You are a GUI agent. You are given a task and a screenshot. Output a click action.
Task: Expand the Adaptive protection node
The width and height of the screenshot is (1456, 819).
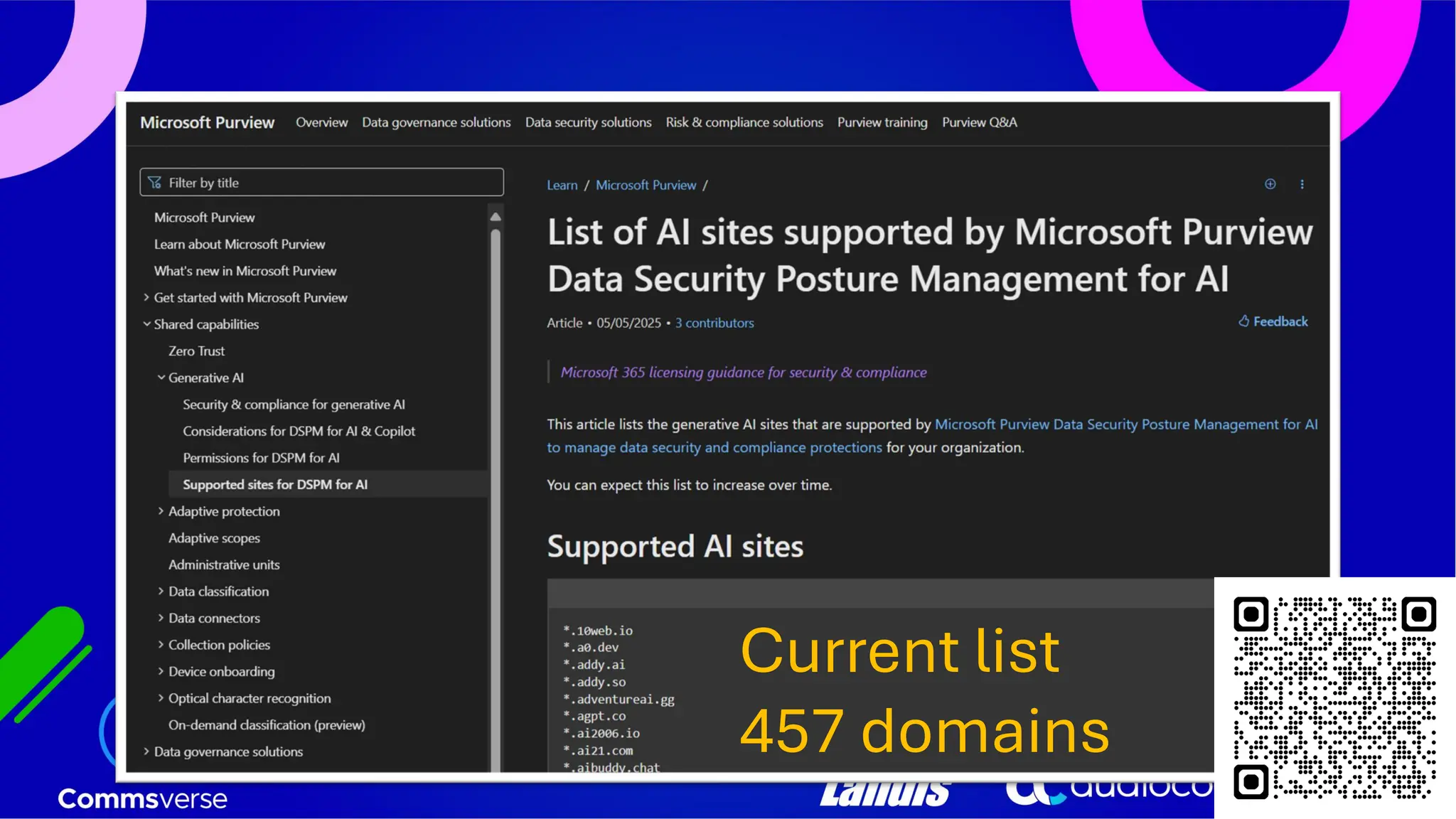click(x=161, y=511)
